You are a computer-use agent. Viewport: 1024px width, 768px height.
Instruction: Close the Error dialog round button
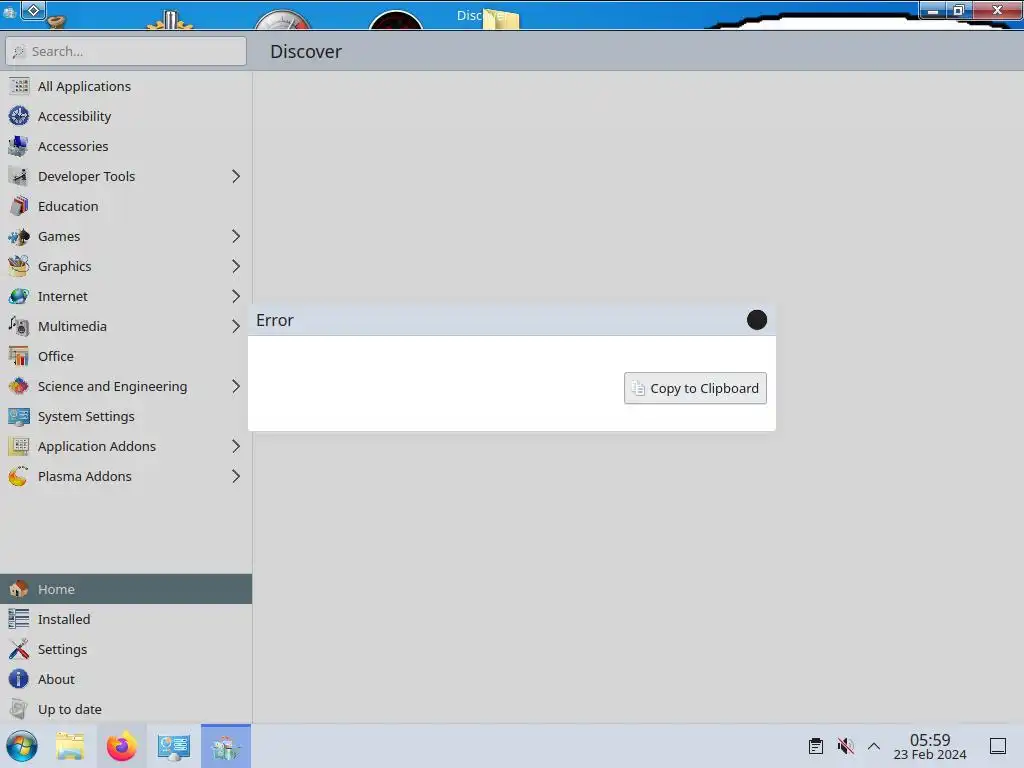click(756, 320)
